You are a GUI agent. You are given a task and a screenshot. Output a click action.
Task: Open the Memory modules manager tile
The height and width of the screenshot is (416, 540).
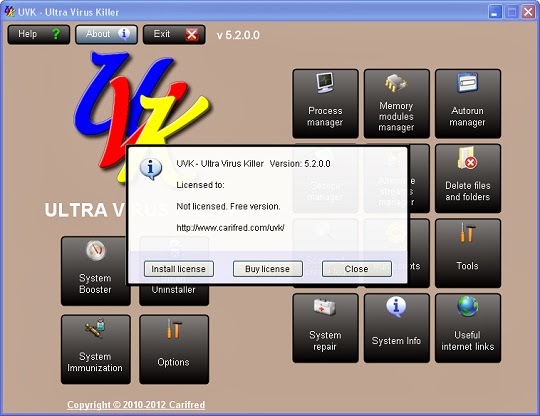coord(396,103)
